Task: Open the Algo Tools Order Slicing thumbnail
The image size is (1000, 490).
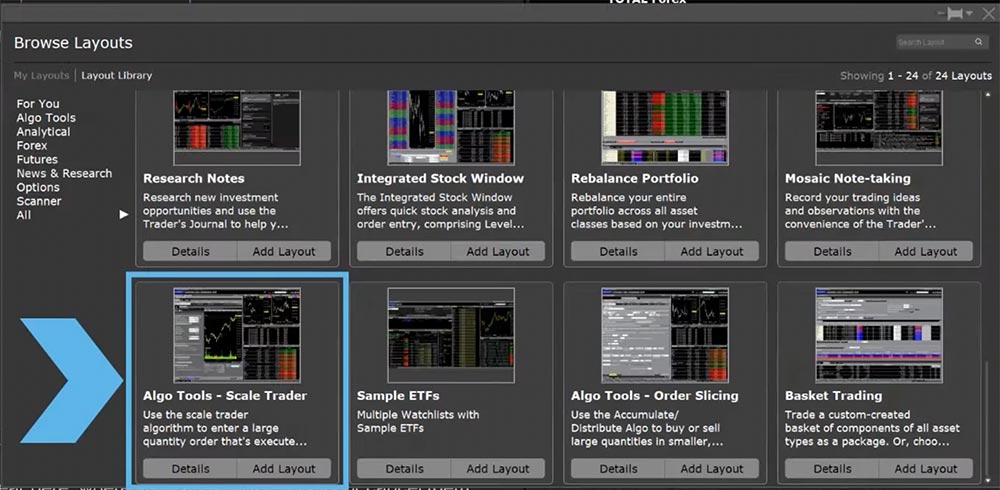Action: pyautogui.click(x=665, y=335)
